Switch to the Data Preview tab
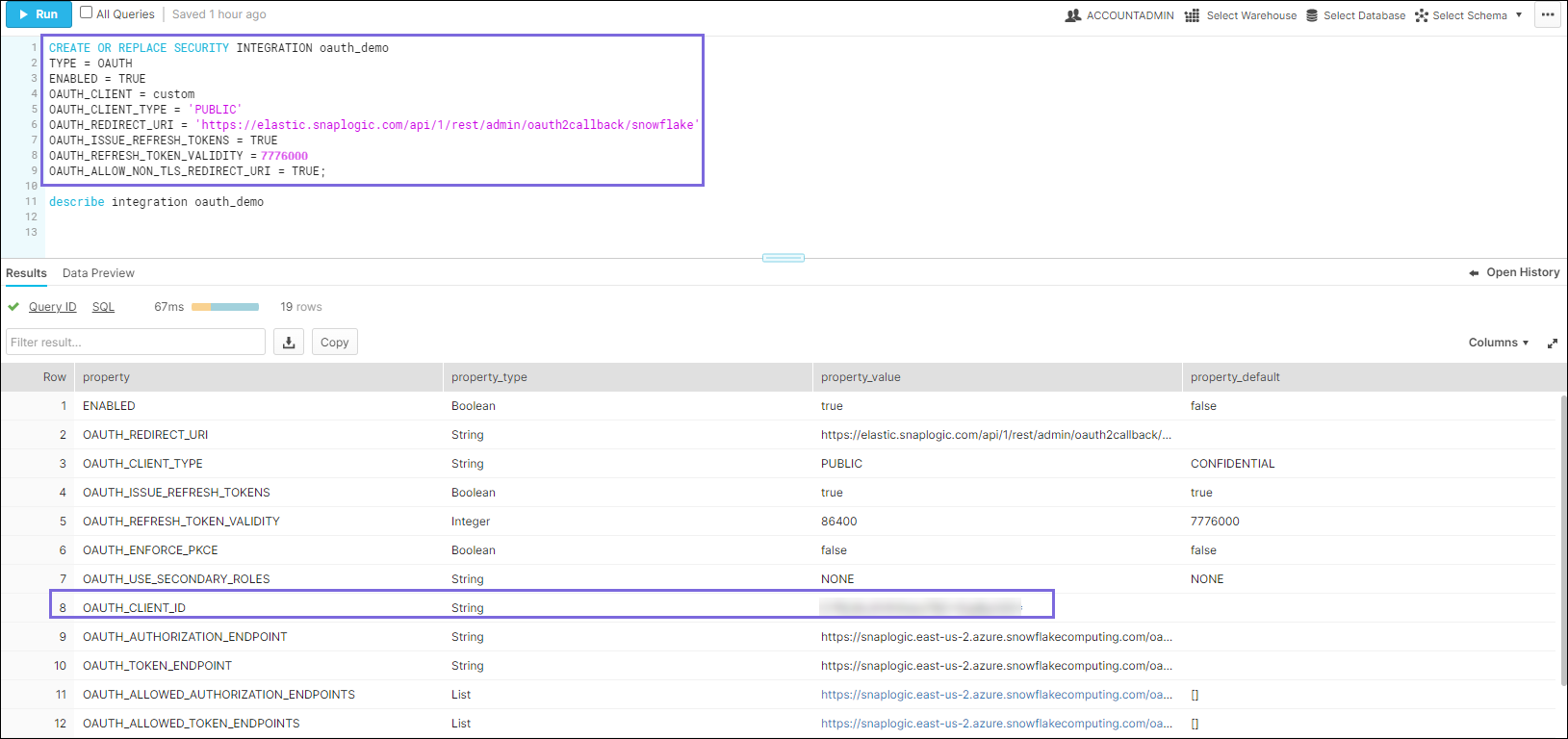 click(x=98, y=273)
